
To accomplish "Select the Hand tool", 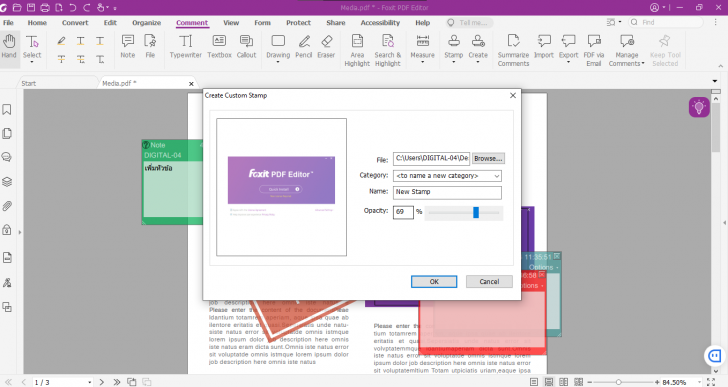I will click(9, 46).
